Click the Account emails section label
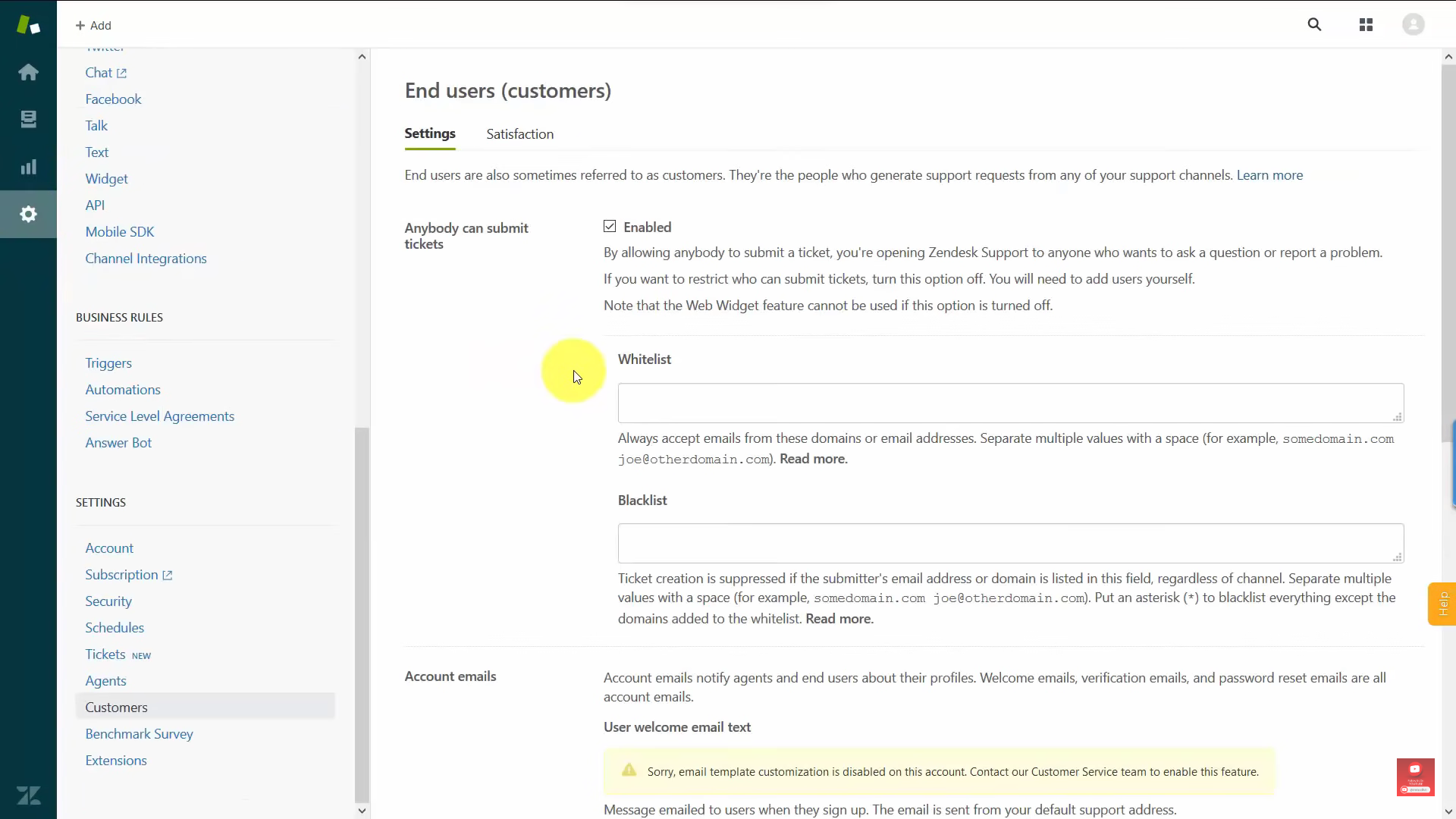 coord(450,676)
